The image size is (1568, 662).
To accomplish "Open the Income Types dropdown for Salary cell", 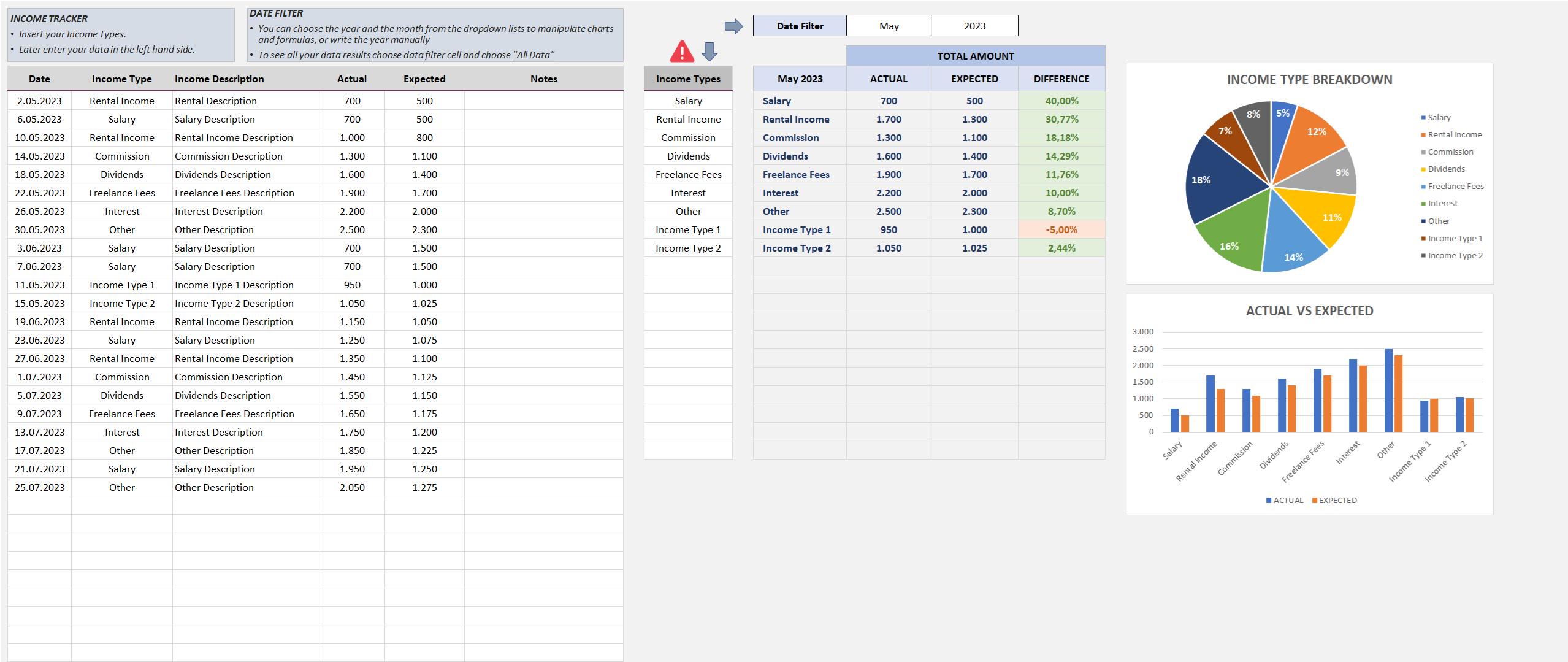I will coord(687,101).
